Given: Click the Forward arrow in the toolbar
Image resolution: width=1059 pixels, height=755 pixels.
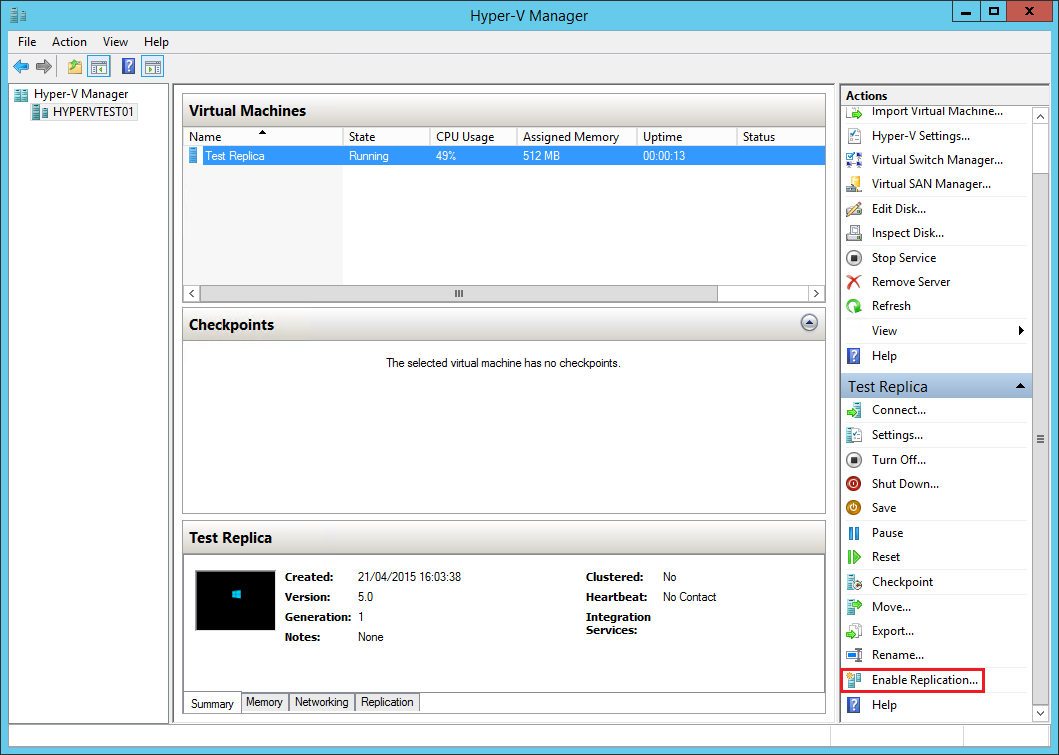Looking at the screenshot, I should (x=44, y=66).
